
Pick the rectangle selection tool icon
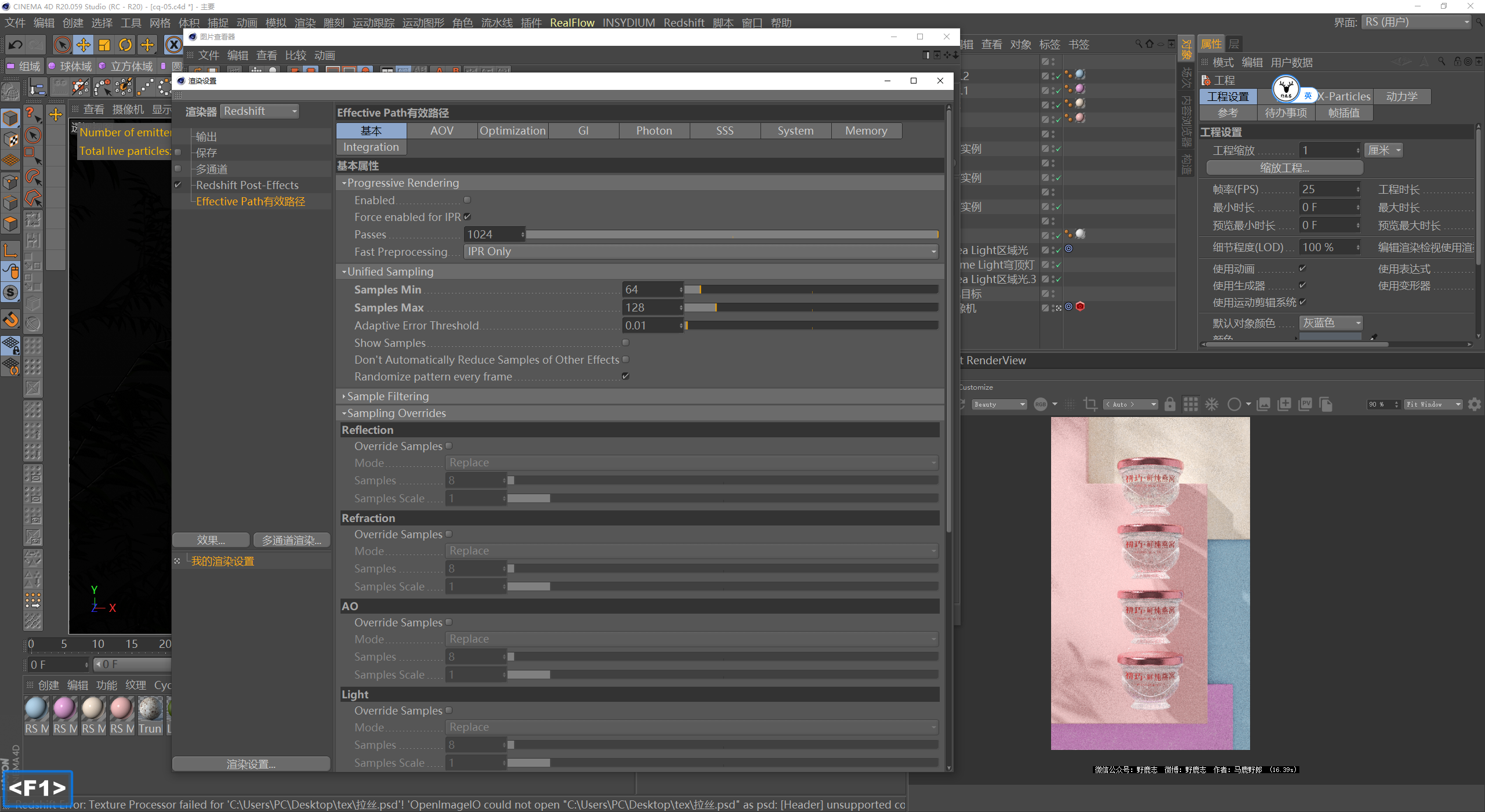click(x=33, y=155)
